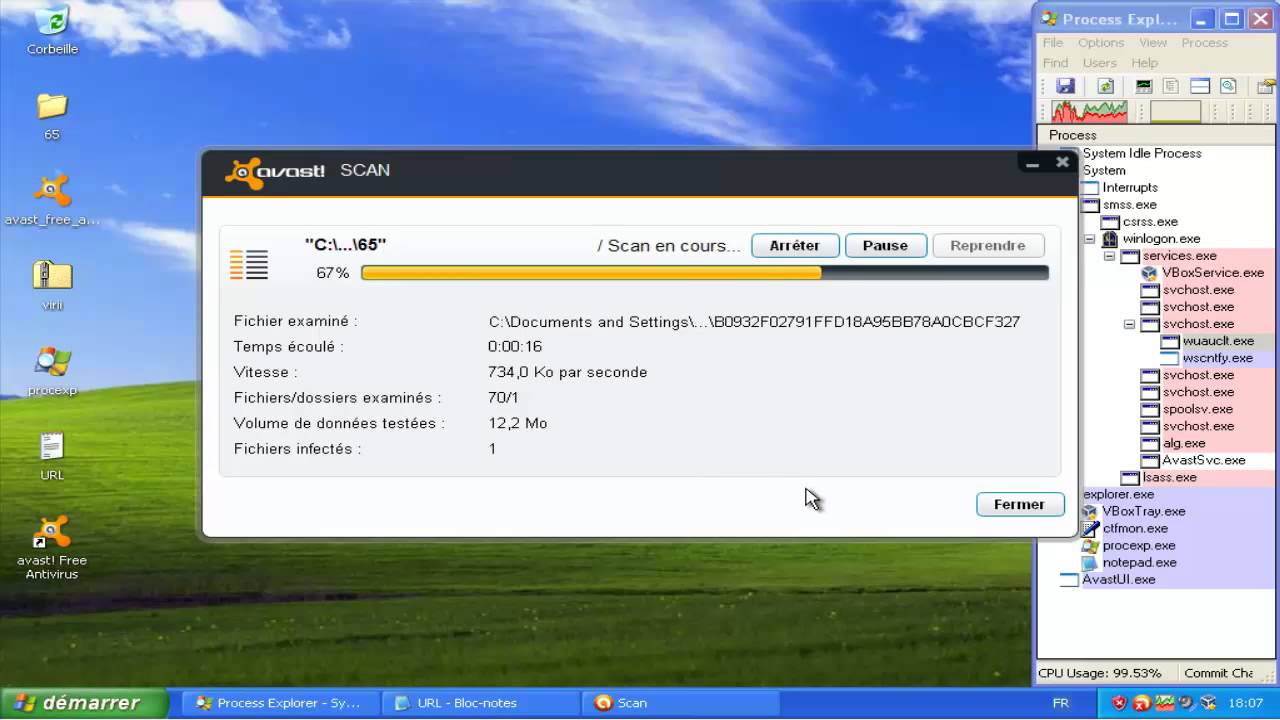This screenshot has height=720, width=1280.
Task: Select the folder named 65 on desktop
Action: click(52, 116)
